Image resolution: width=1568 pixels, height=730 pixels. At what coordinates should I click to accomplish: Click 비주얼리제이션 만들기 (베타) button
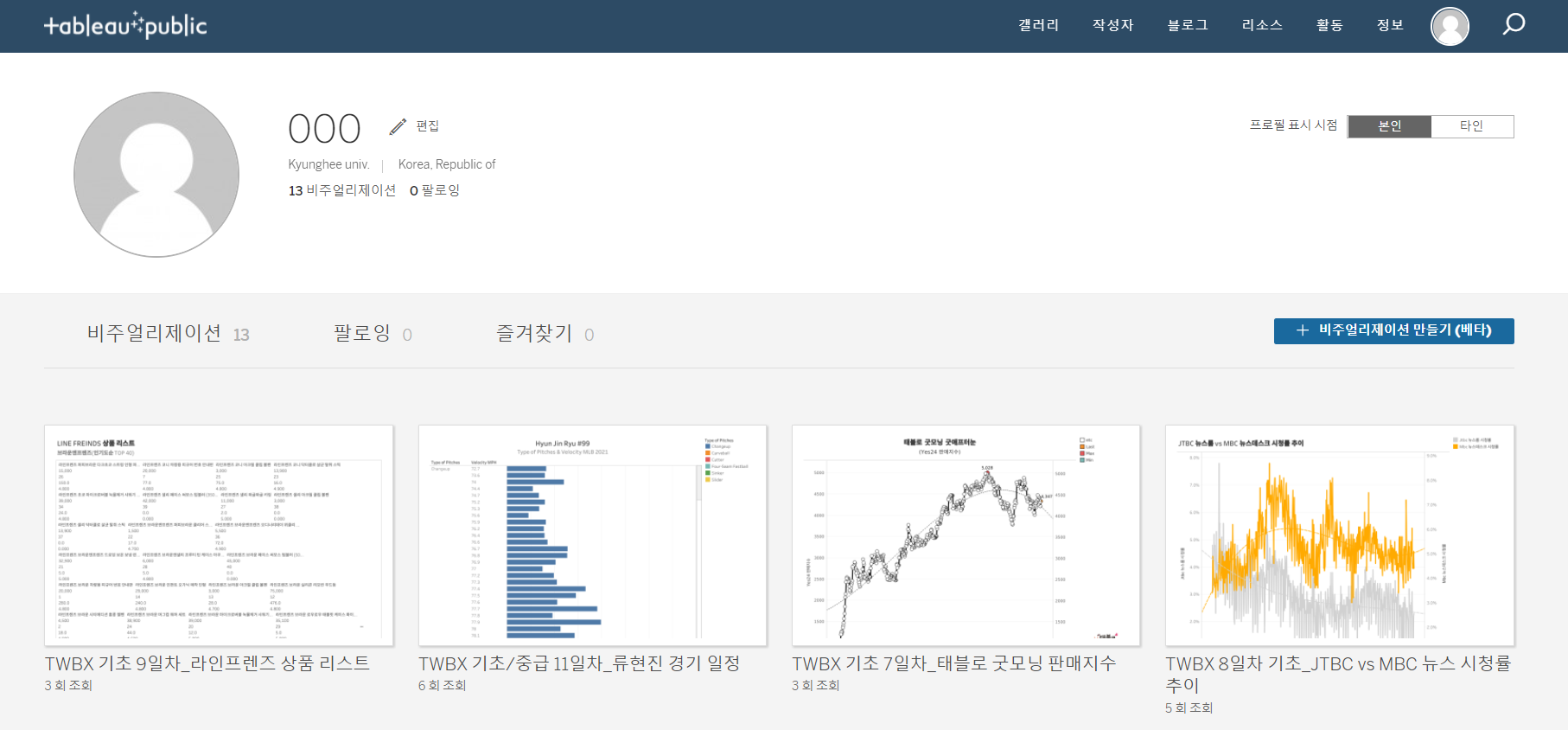click(1393, 330)
